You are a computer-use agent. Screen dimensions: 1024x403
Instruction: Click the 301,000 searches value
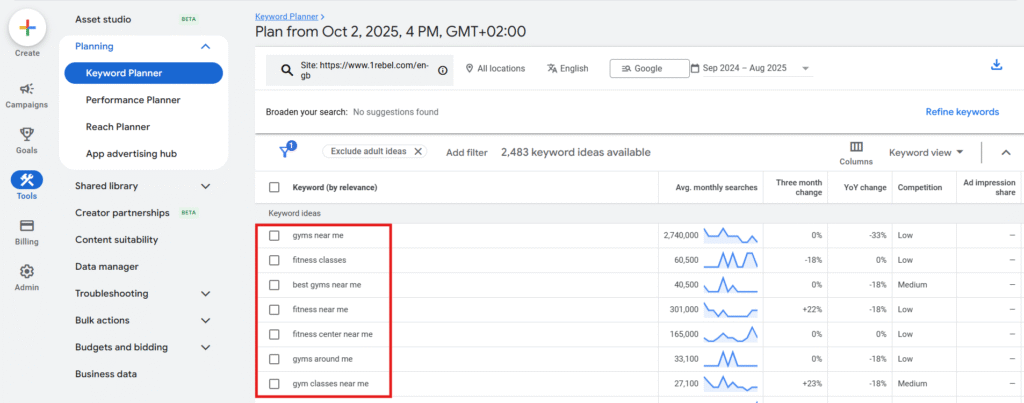[683, 310]
